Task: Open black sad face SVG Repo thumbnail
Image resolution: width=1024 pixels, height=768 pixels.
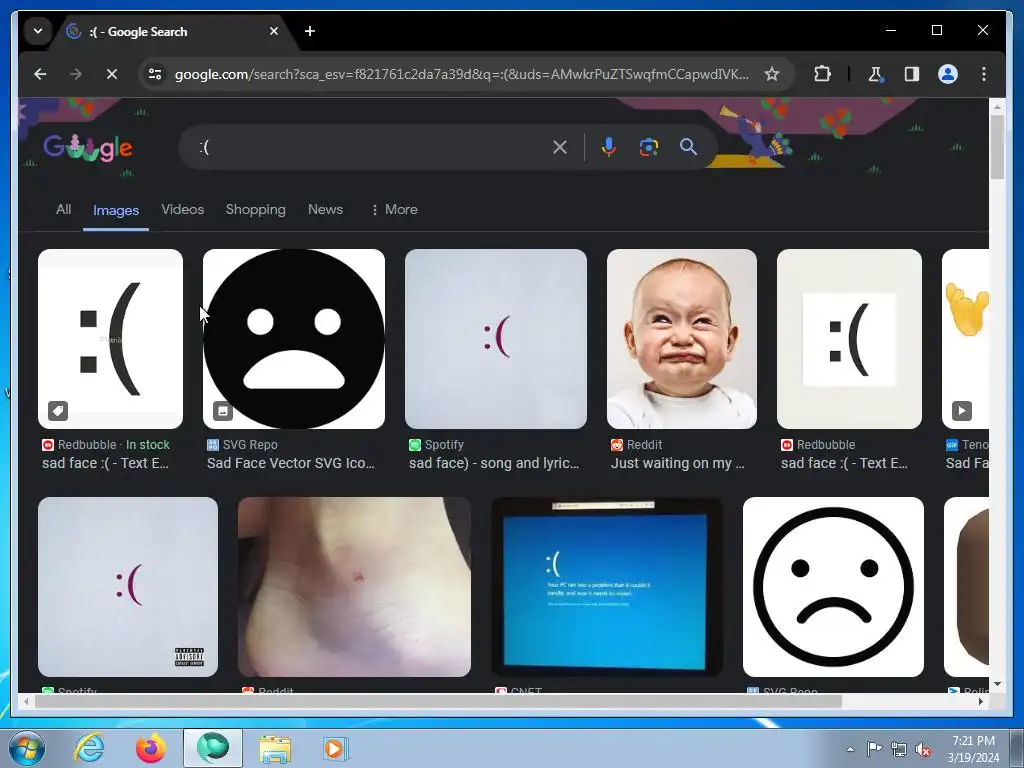Action: tap(294, 339)
